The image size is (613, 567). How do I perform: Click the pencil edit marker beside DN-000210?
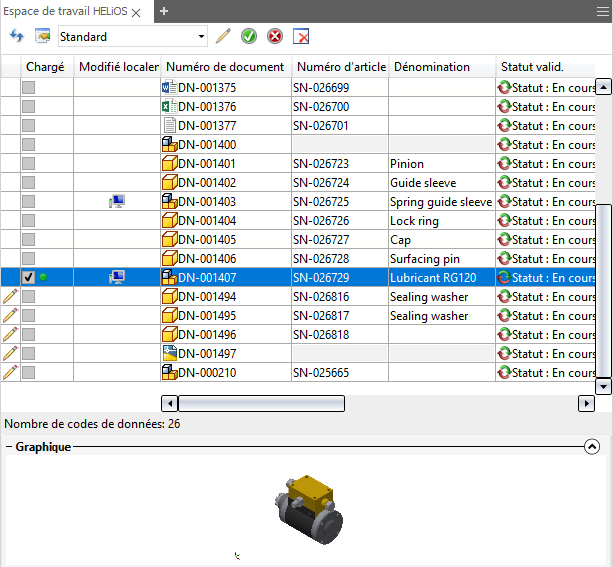(11, 372)
